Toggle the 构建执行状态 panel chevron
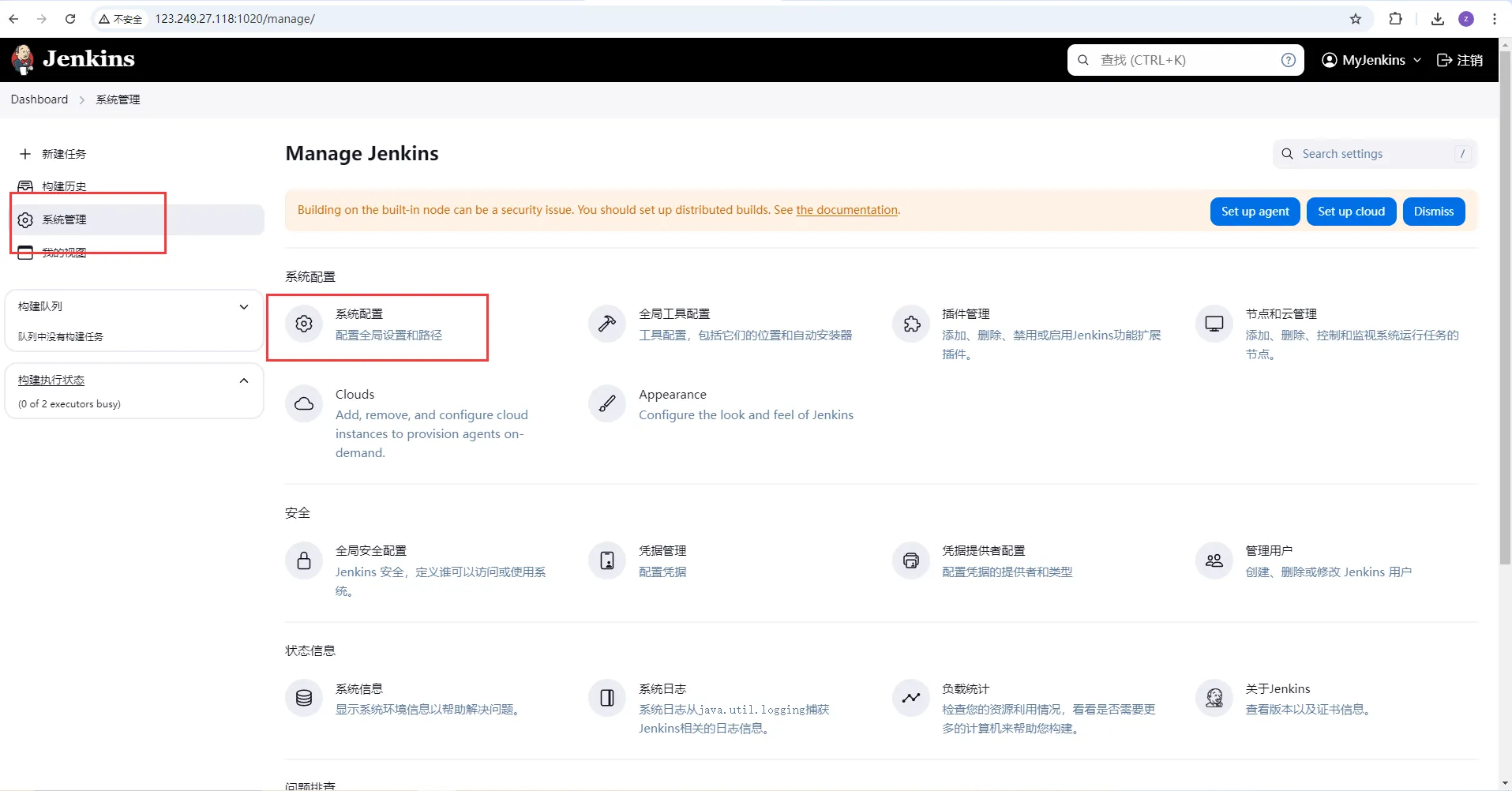 [x=244, y=381]
